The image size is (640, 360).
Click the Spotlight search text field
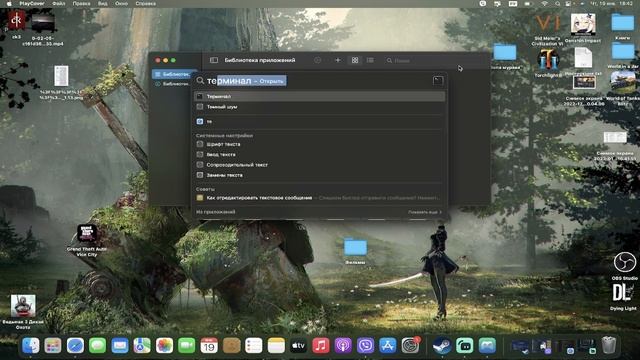click(x=314, y=81)
